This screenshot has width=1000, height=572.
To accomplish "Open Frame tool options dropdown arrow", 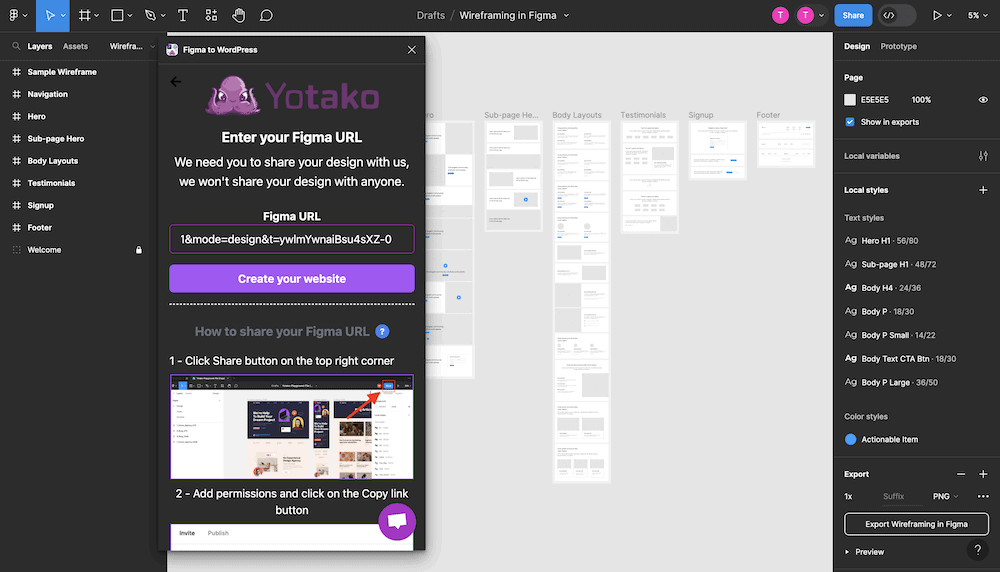I will pos(96,16).
